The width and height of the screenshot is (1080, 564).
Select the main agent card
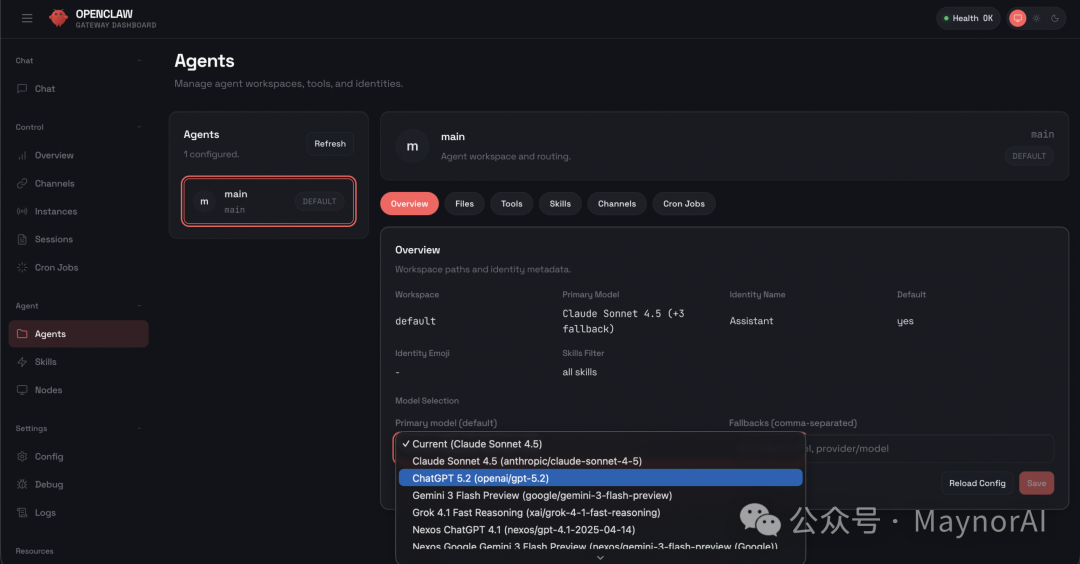[269, 201]
